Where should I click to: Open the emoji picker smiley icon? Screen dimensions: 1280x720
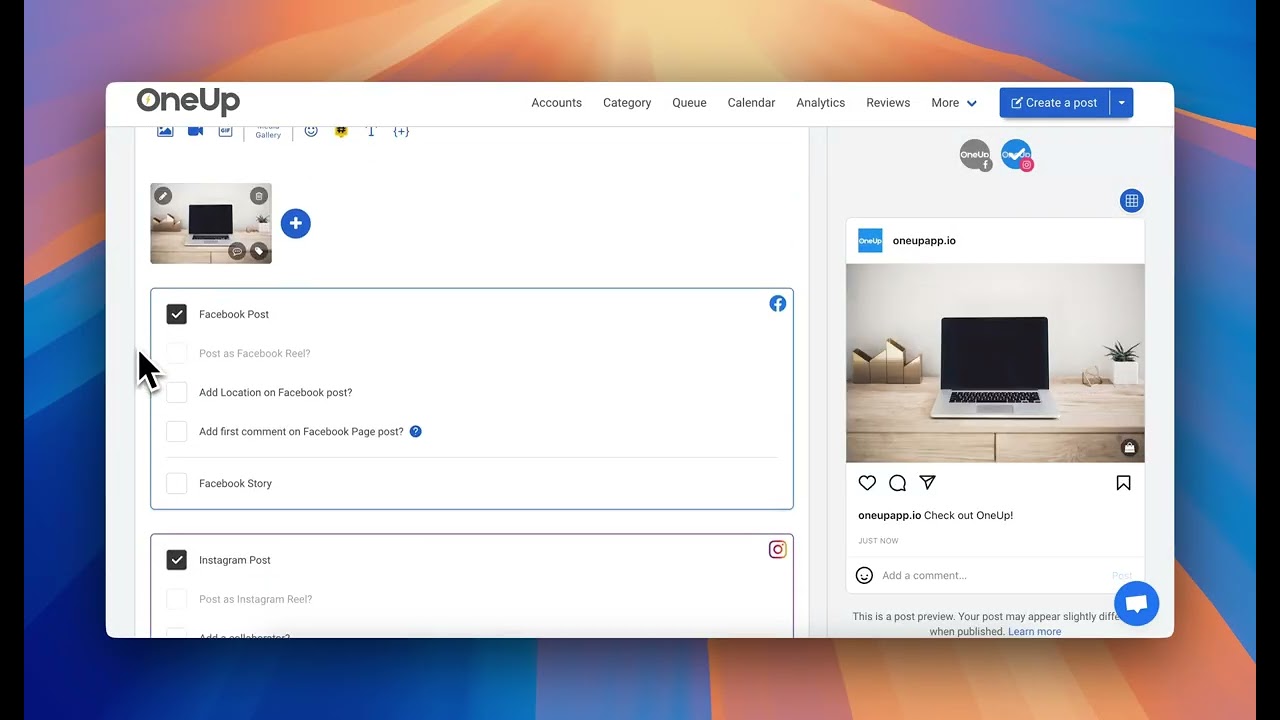[311, 131]
